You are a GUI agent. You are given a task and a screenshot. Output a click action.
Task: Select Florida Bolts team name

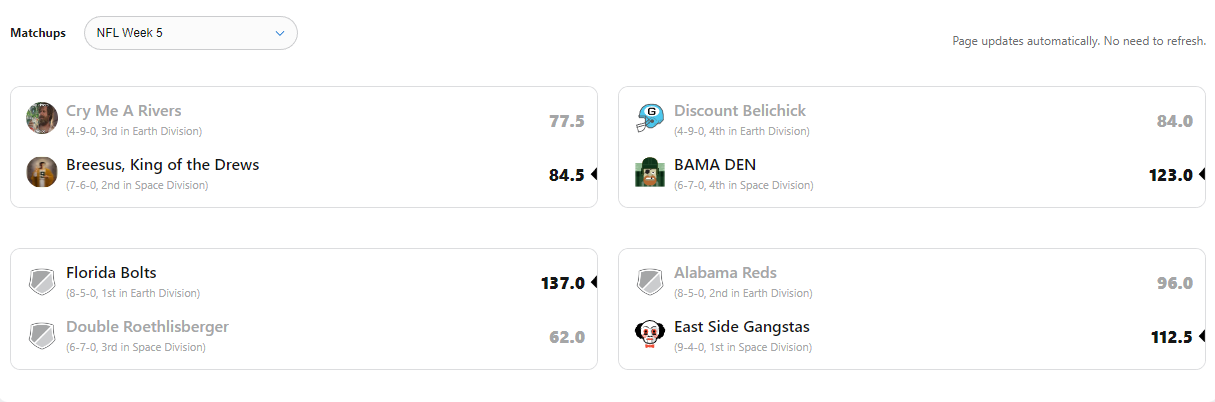click(111, 273)
